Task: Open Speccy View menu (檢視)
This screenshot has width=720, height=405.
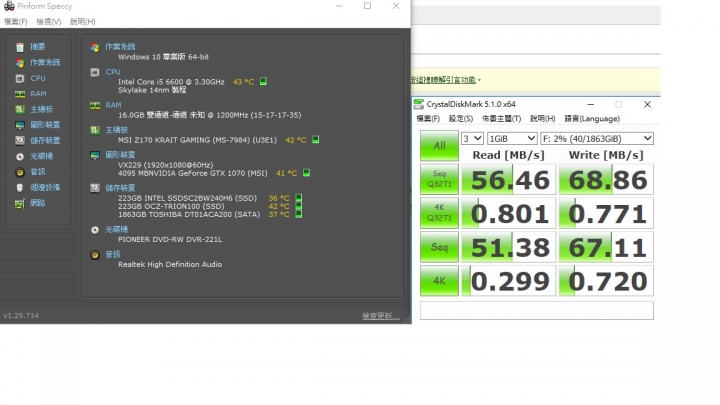Action: coord(49,22)
